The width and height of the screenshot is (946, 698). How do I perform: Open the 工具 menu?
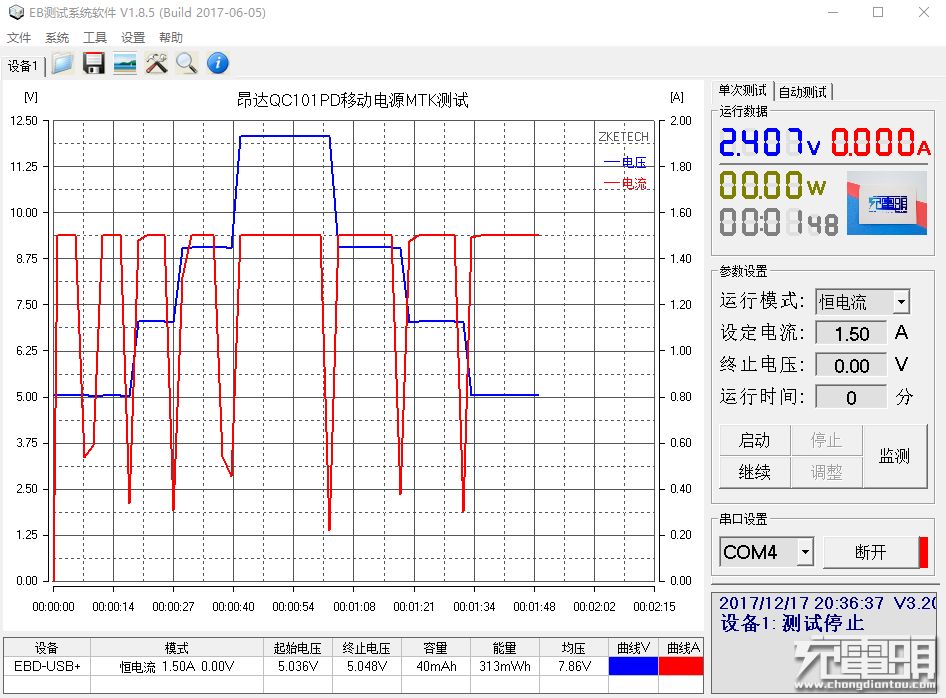[x=95, y=37]
